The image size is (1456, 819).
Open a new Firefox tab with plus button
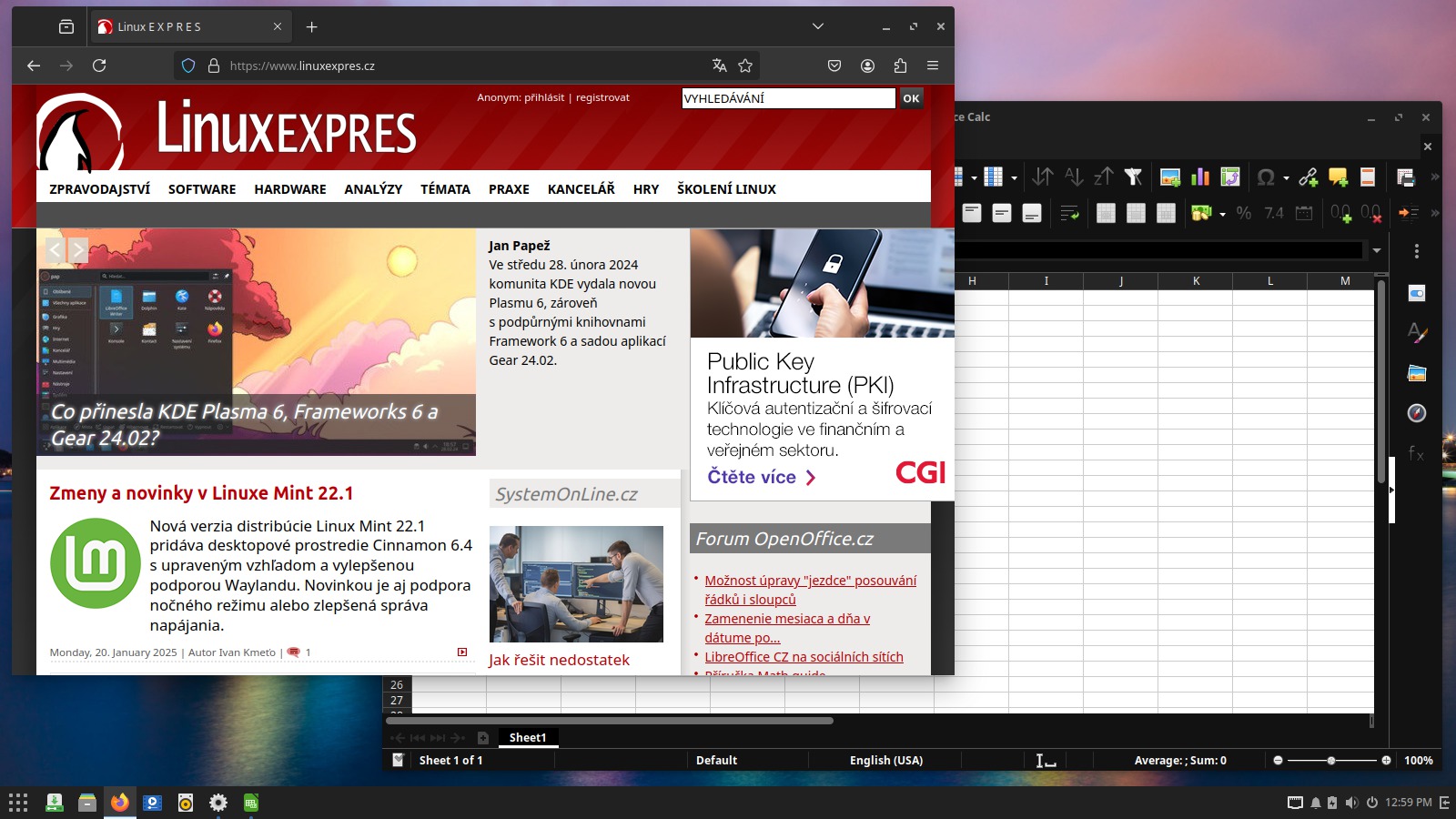pos(311,27)
